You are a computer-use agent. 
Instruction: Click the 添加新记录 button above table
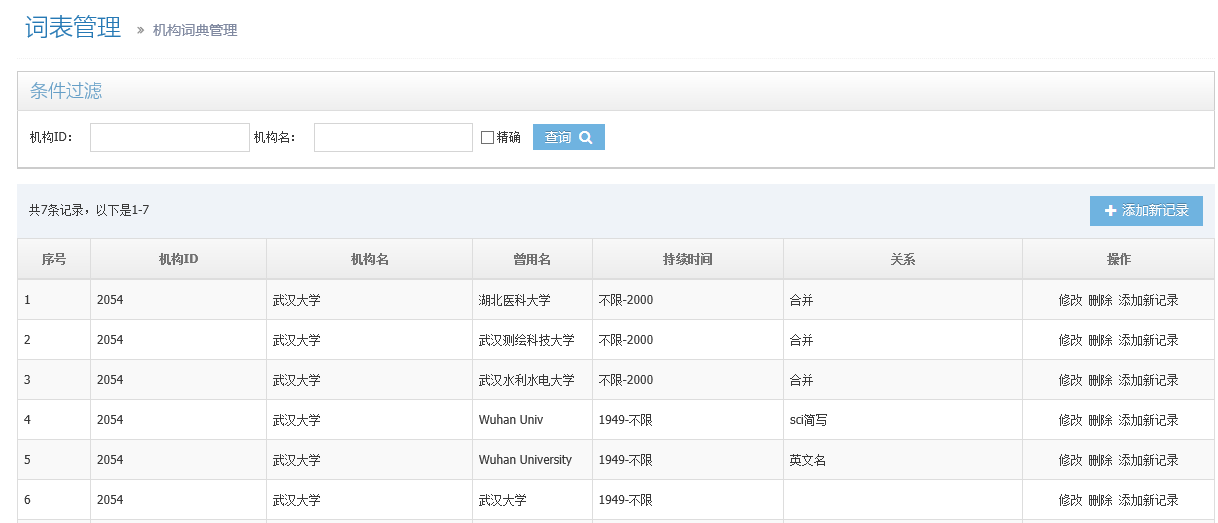pyautogui.click(x=1146, y=211)
